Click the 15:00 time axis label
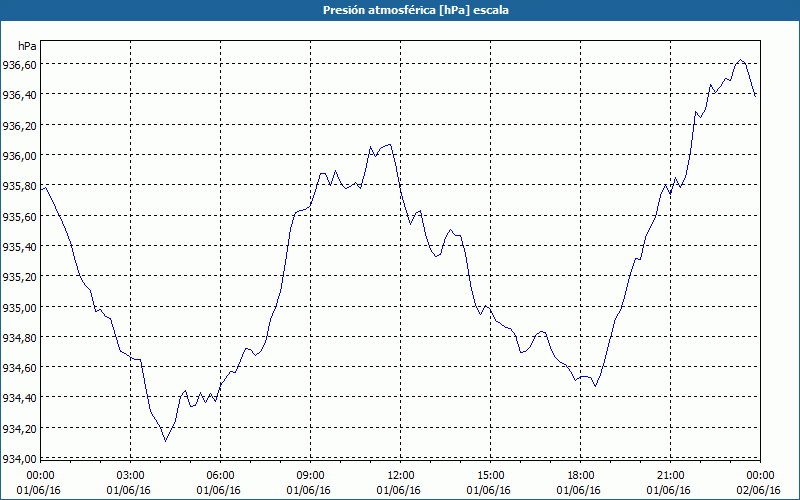 point(490,476)
